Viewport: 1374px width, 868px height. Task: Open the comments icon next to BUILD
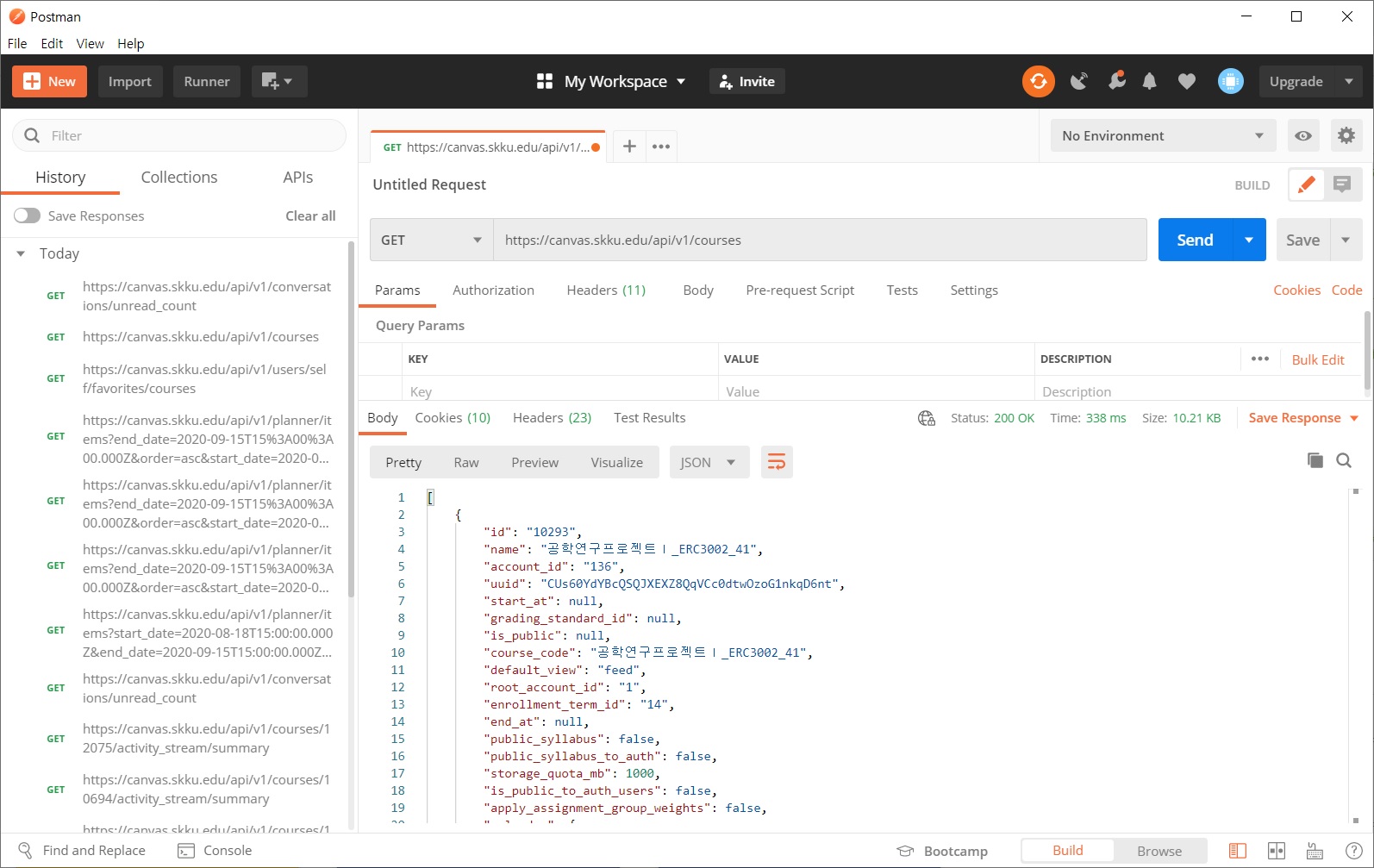pos(1342,184)
